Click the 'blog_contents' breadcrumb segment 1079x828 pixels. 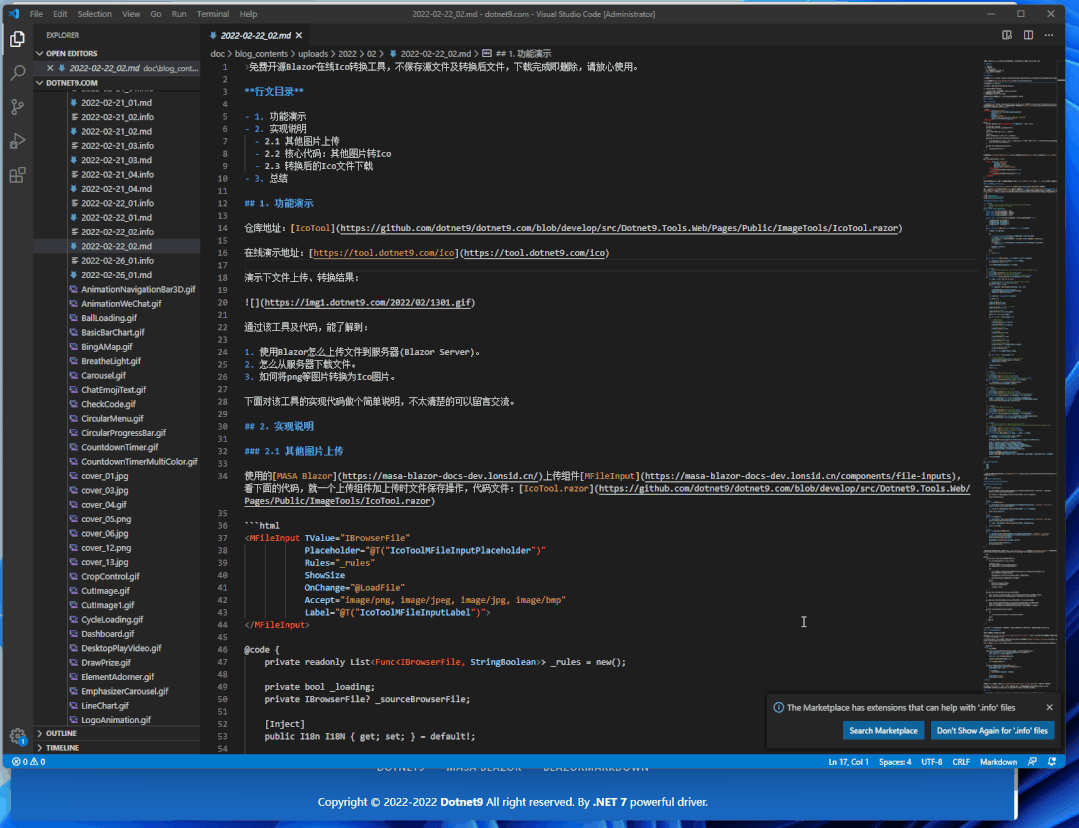coord(261,54)
